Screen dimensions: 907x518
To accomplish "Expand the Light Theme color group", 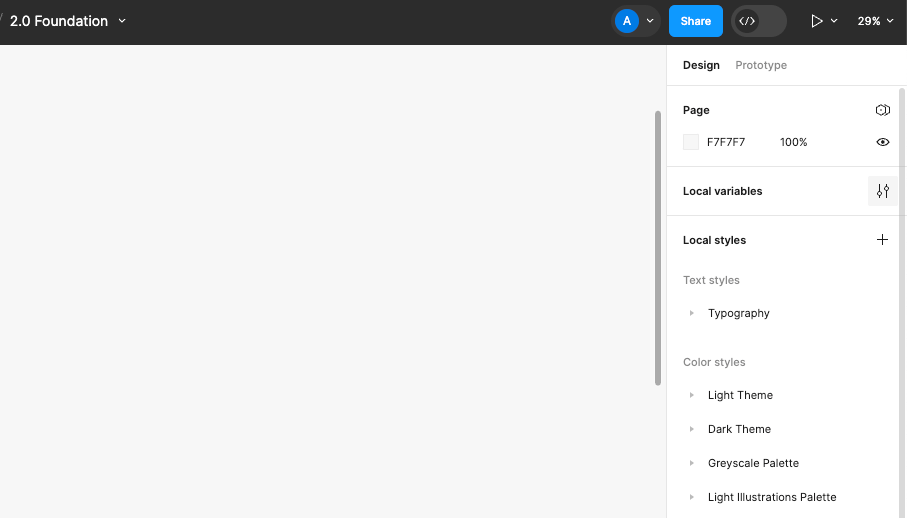I will [691, 395].
